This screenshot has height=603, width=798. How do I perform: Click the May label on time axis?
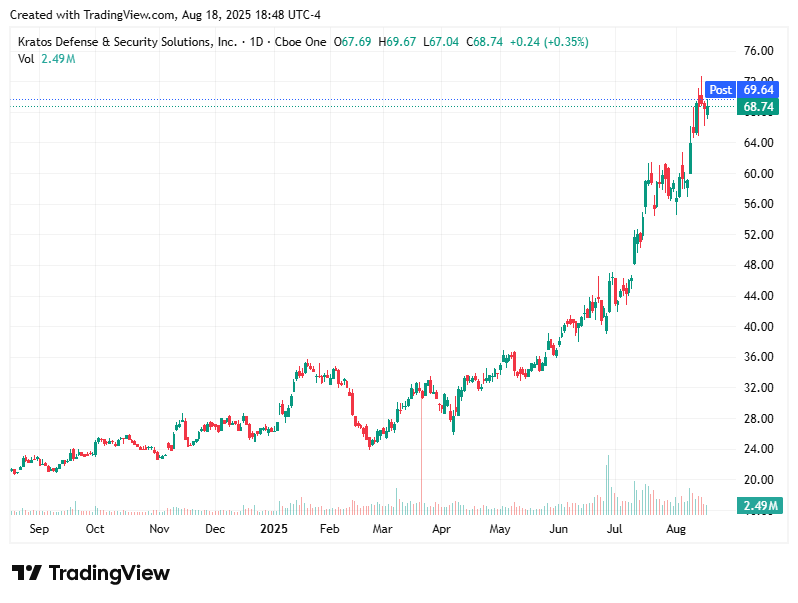click(x=500, y=529)
